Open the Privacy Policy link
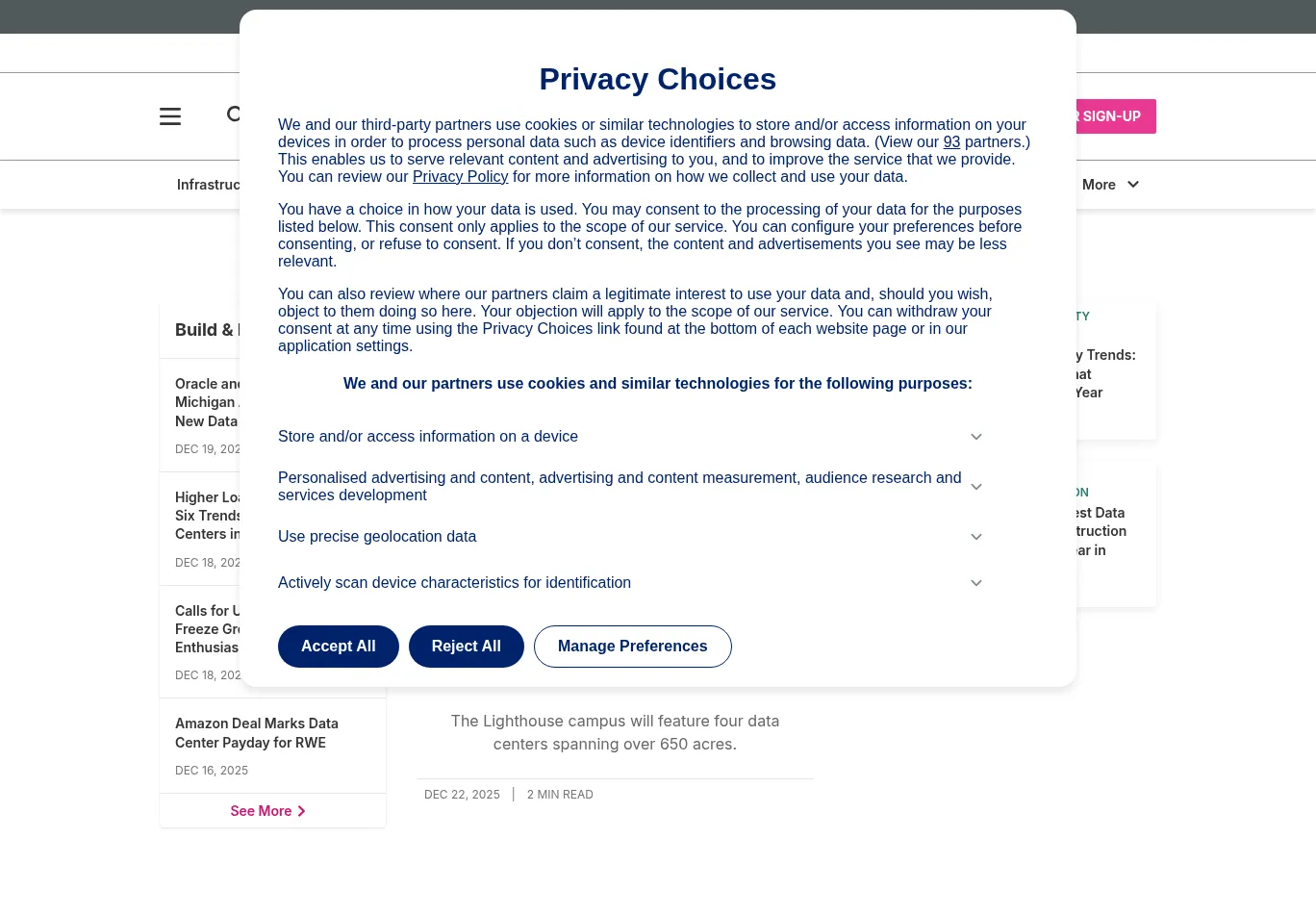The image size is (1316, 914). pos(460,176)
